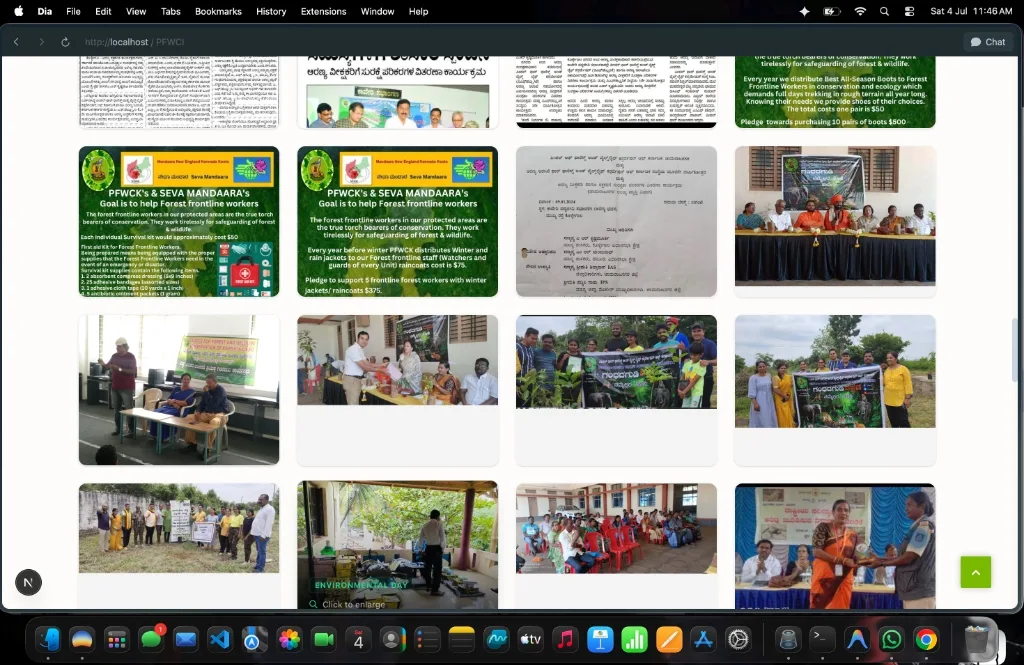The height and width of the screenshot is (665, 1024).
Task: Click the sparkle icon in menu bar
Action: [805, 11]
